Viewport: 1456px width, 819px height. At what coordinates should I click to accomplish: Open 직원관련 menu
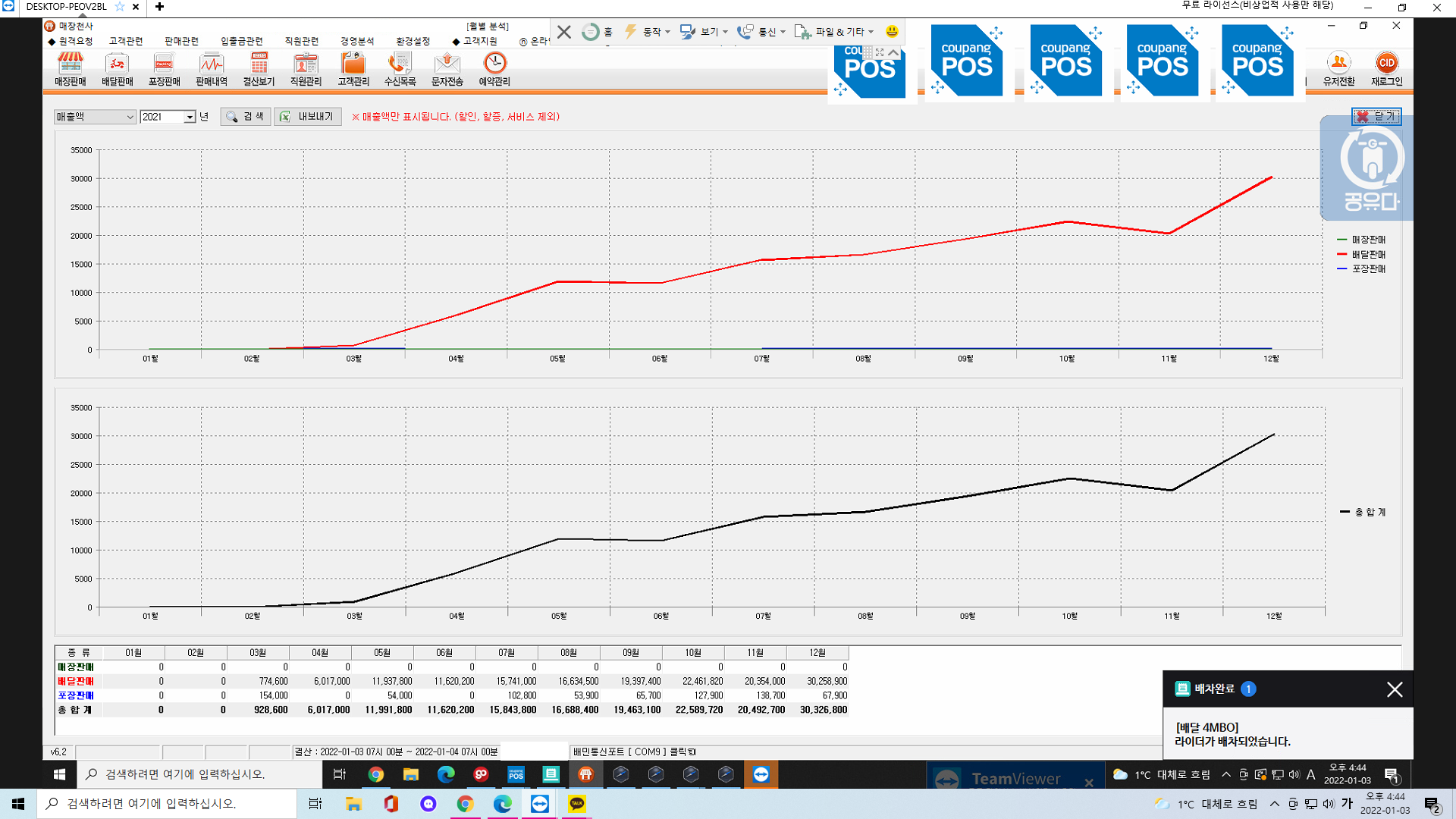coord(302,41)
